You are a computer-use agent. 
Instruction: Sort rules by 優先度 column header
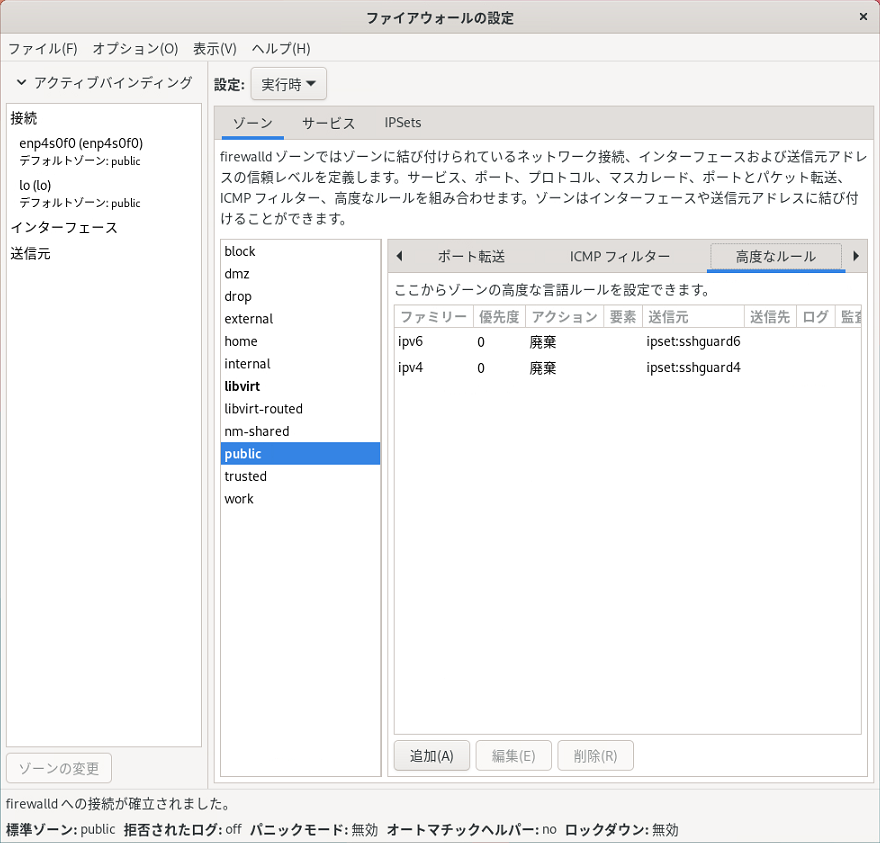(x=499, y=317)
